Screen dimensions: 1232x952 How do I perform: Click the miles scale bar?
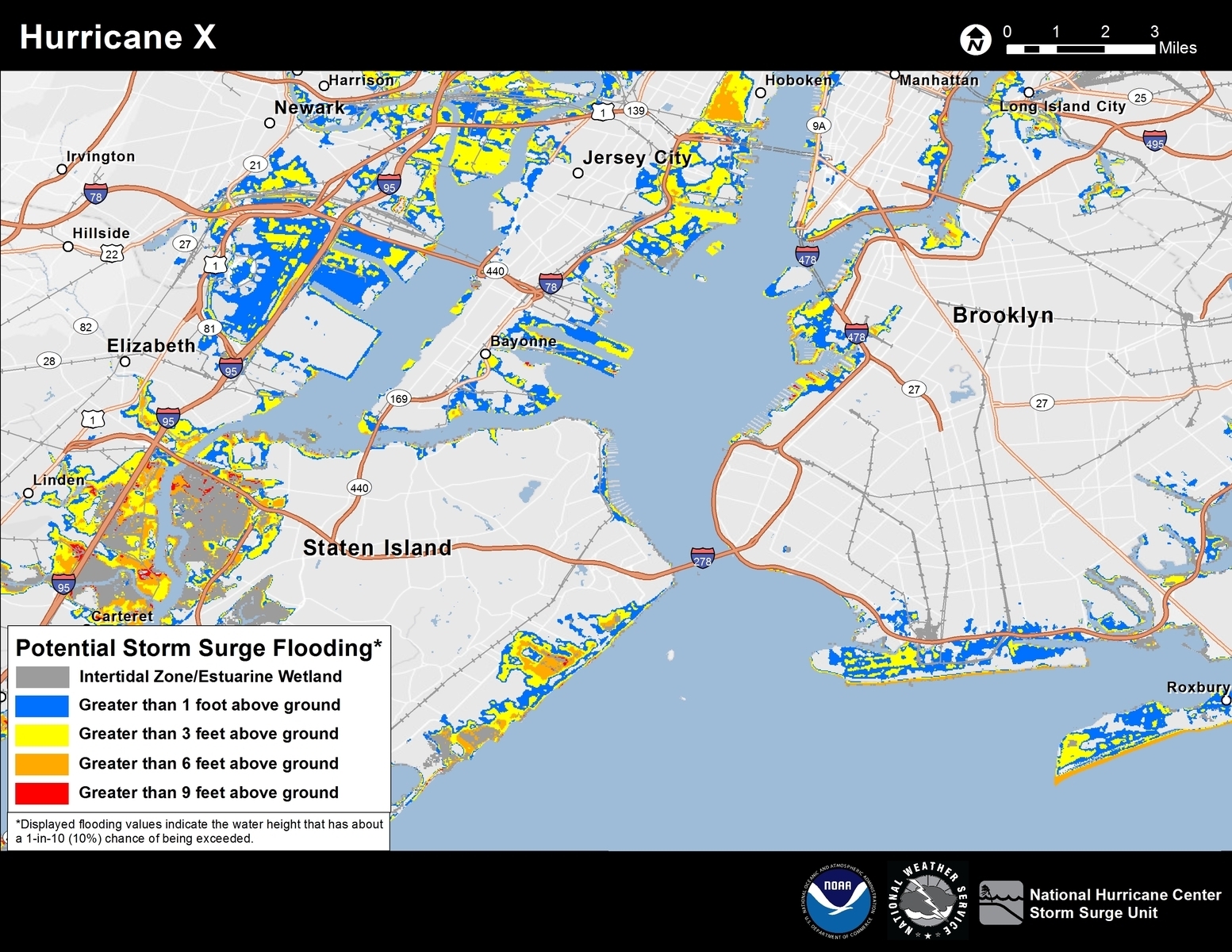1080,48
